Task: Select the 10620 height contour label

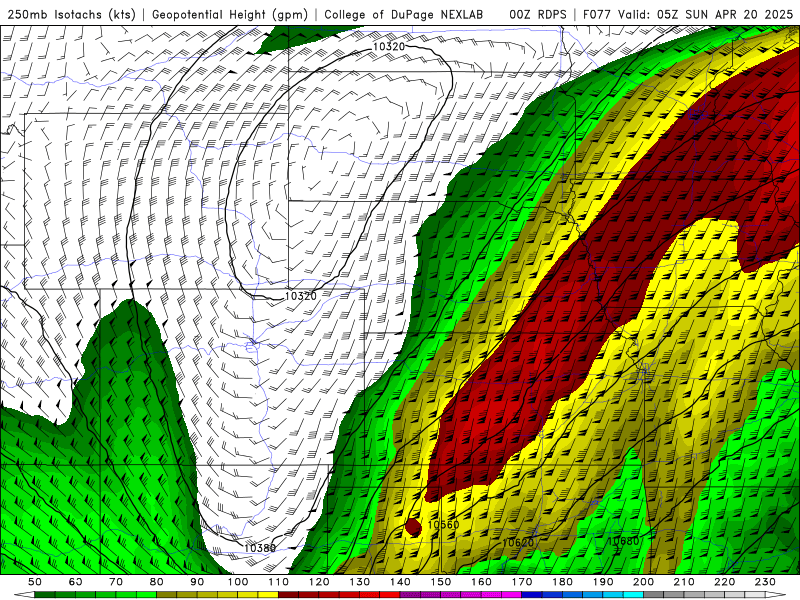Action: pos(518,542)
